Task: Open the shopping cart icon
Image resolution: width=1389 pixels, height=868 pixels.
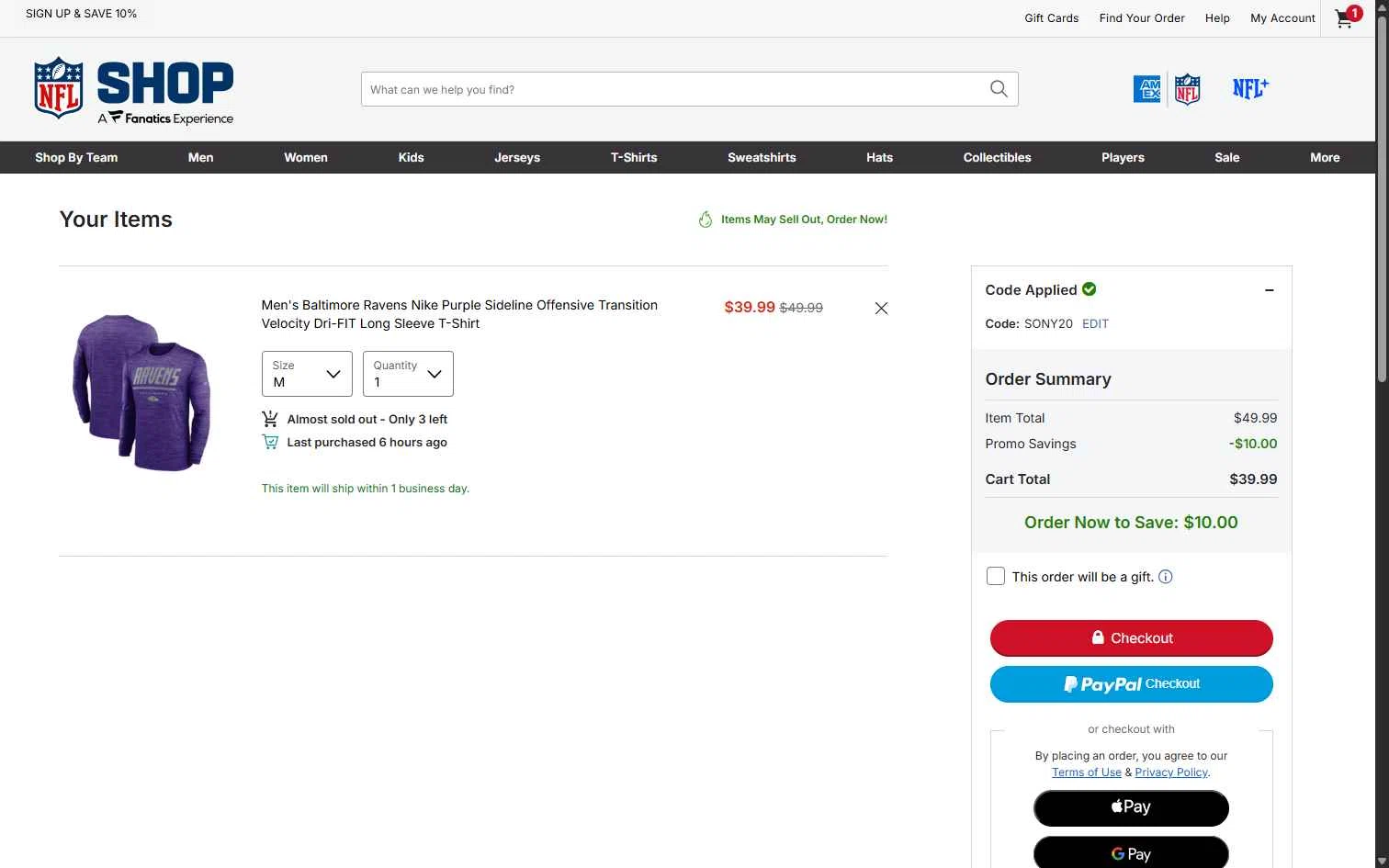Action: click(1347, 17)
